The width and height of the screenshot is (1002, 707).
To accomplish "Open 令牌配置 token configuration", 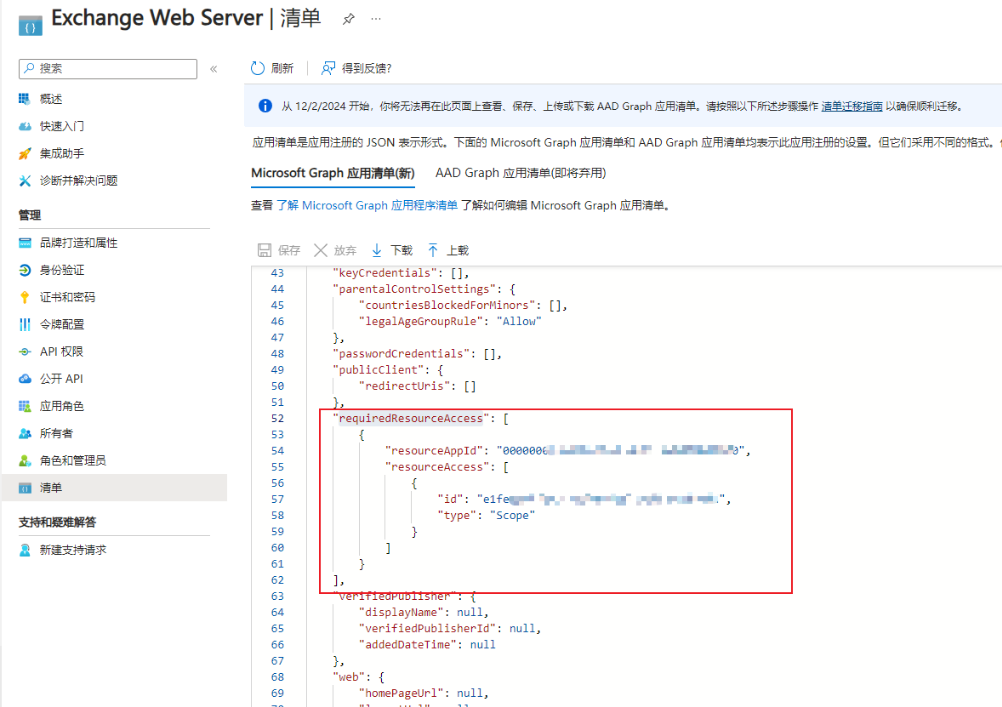I will pyautogui.click(x=61, y=324).
